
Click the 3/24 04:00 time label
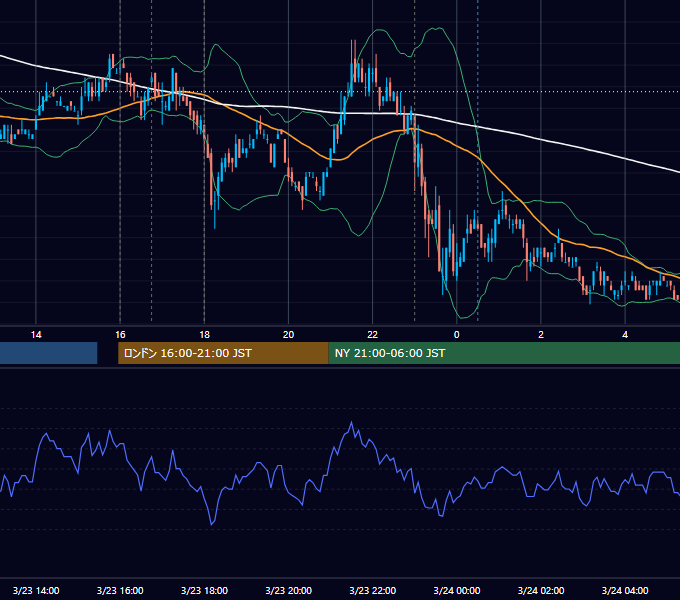click(x=625, y=590)
